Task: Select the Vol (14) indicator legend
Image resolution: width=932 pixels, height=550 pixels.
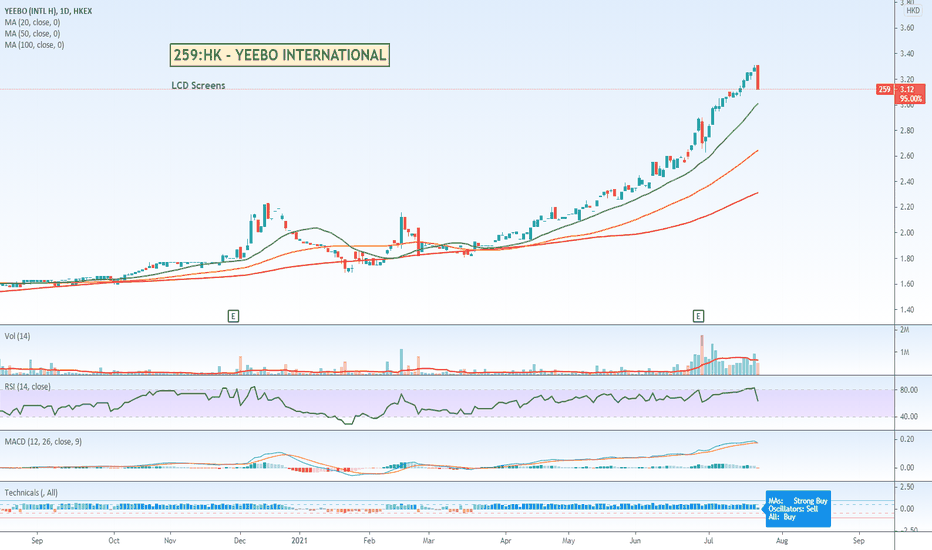Action: click(x=17, y=336)
